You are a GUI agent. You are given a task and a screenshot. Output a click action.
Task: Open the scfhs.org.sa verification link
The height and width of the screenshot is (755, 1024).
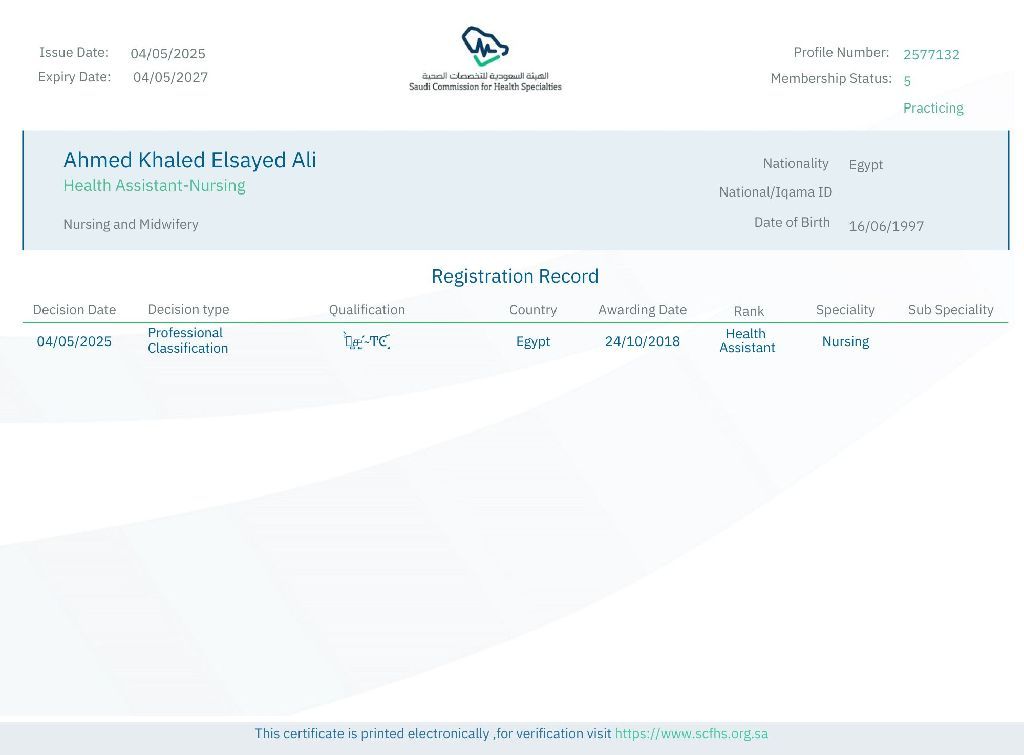coord(691,733)
